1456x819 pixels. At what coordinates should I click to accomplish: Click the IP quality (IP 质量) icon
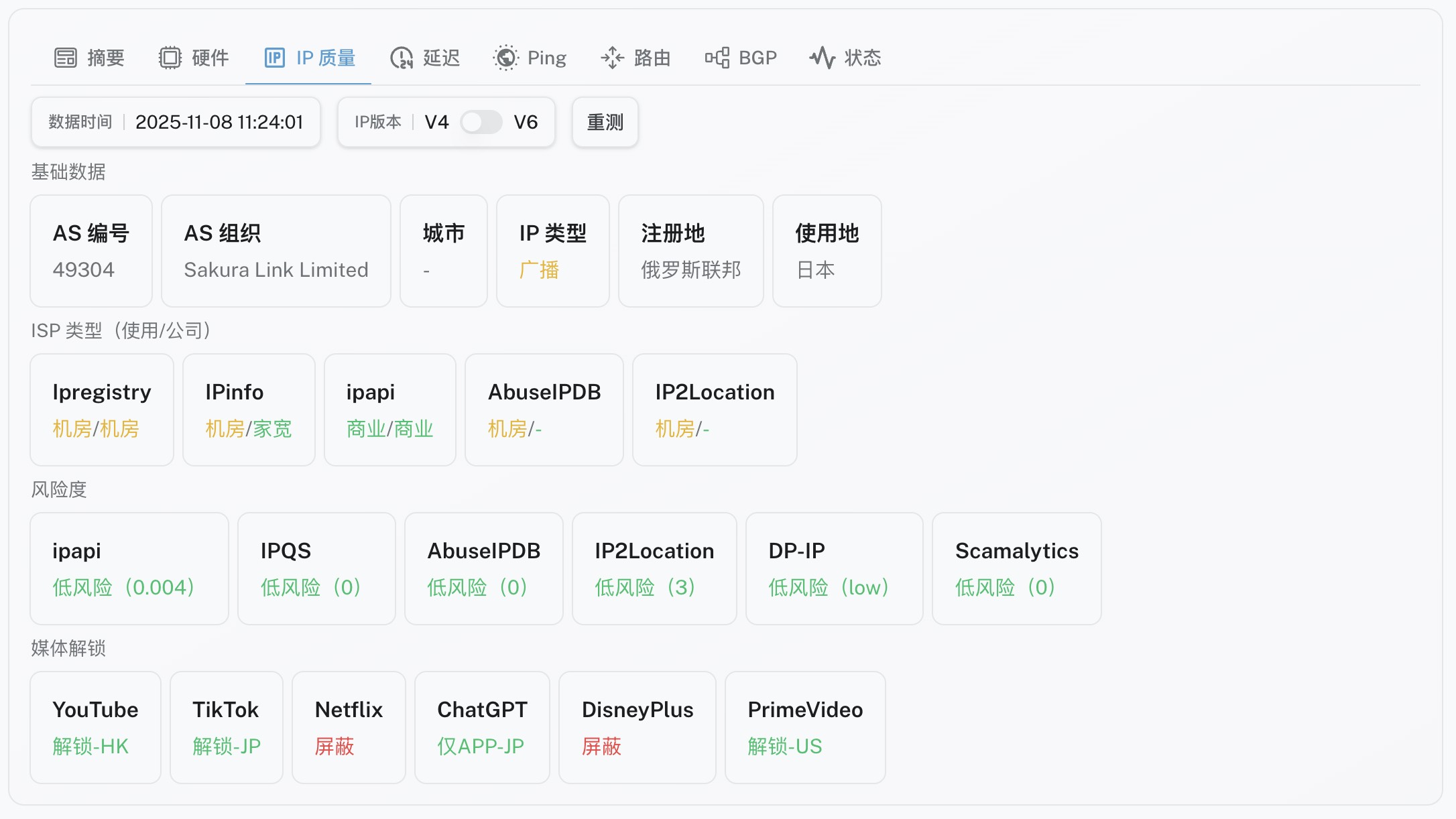click(275, 58)
